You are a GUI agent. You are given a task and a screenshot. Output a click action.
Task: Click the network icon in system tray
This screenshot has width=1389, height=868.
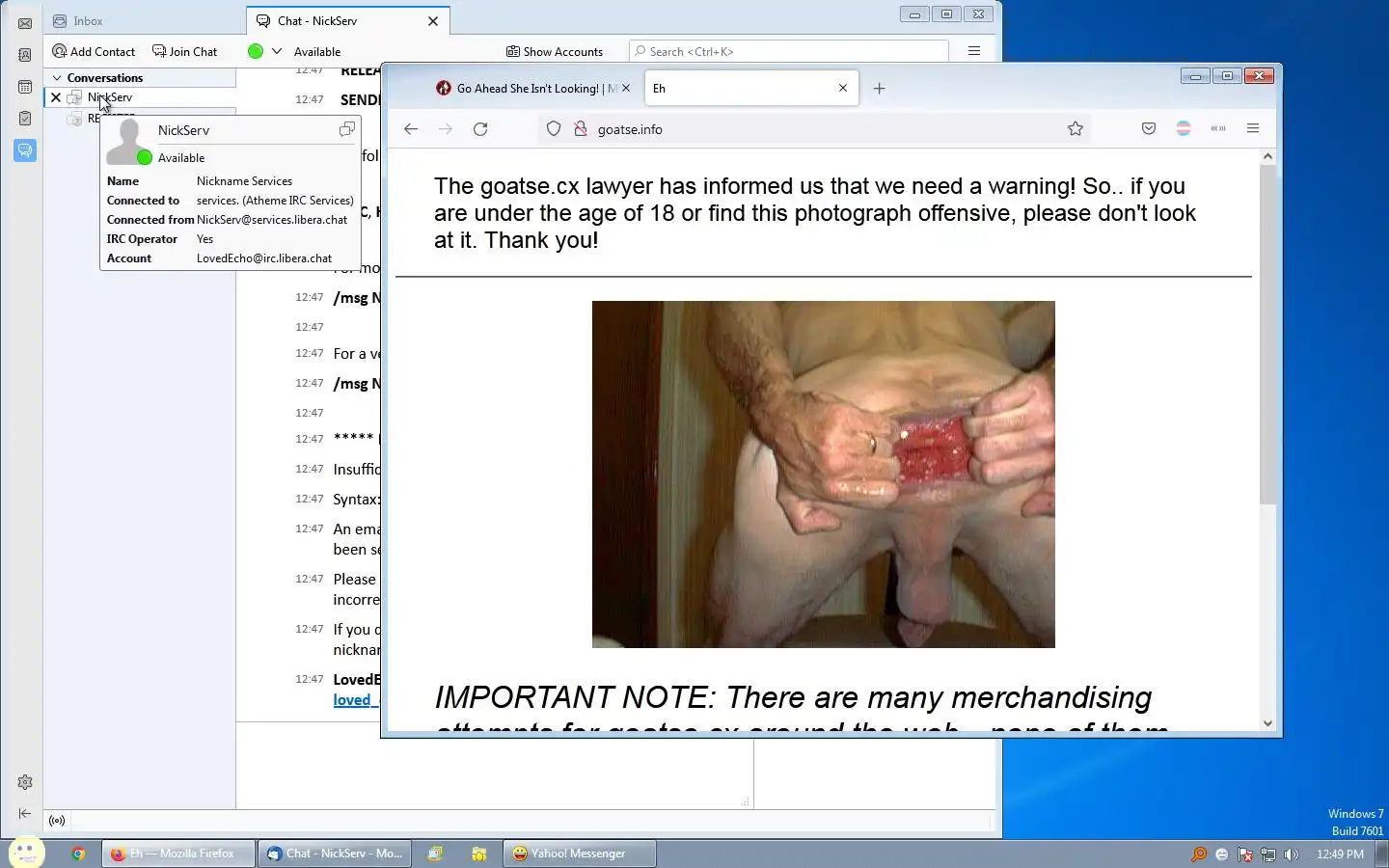[x=1268, y=854]
